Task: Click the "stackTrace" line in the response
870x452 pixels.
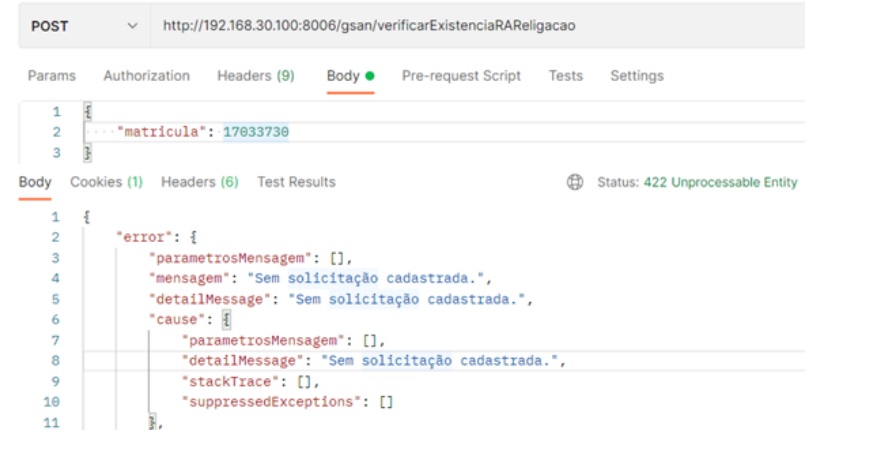Action: pos(248,381)
